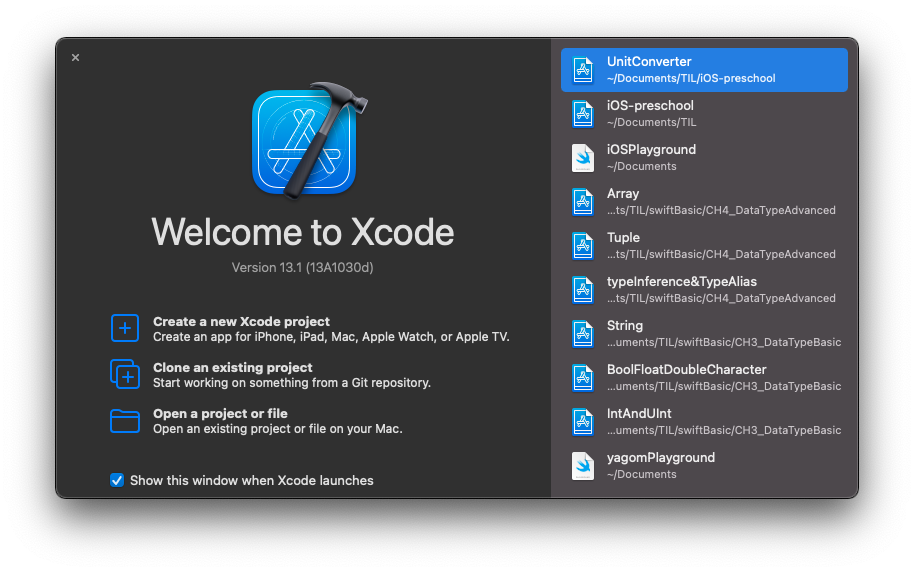Open the iOSPlayground recent playground
Image resolution: width=914 pixels, height=572 pixels.
pos(704,158)
